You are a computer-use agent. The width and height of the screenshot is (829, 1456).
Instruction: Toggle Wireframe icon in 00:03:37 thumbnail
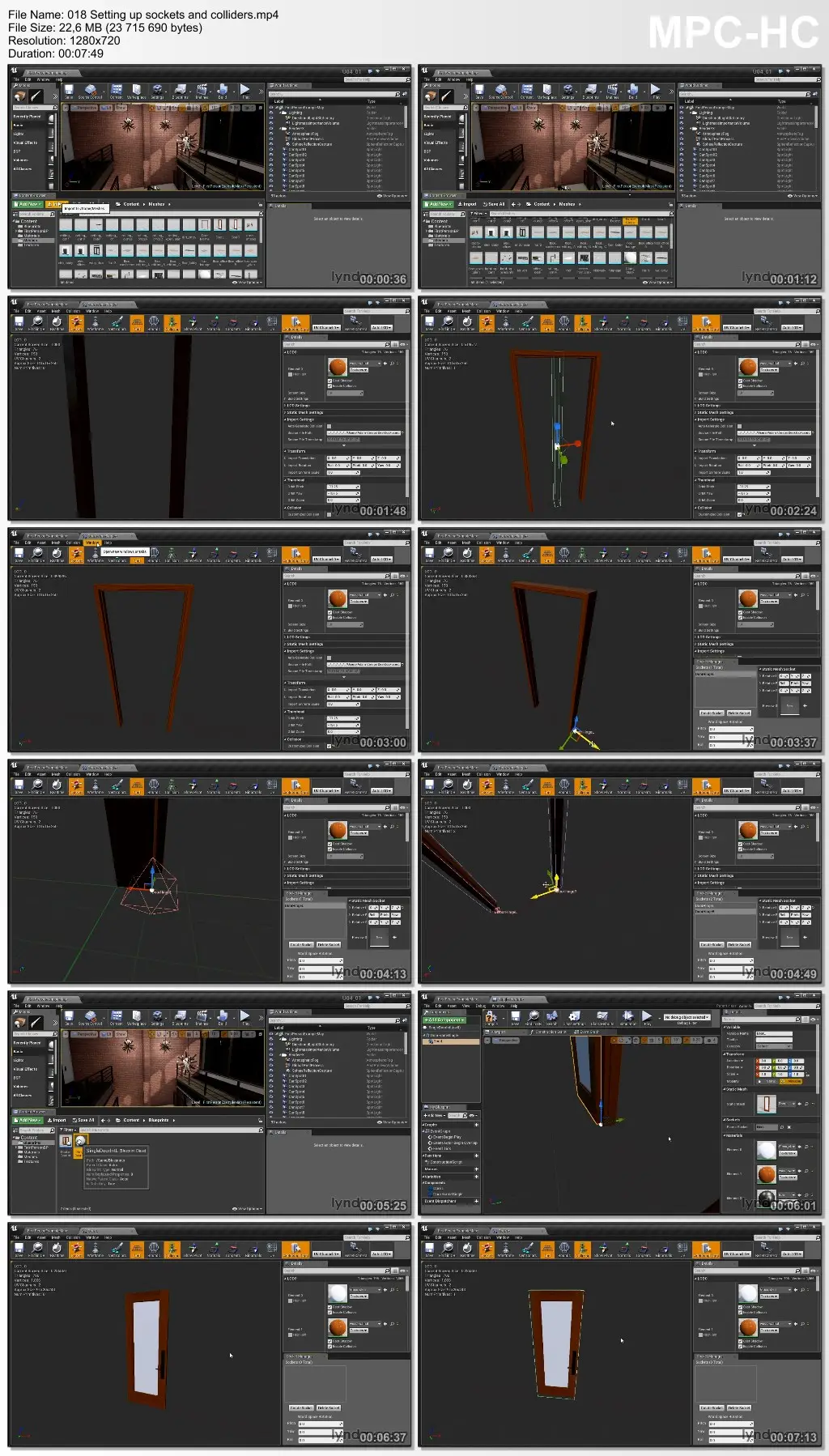click(506, 554)
